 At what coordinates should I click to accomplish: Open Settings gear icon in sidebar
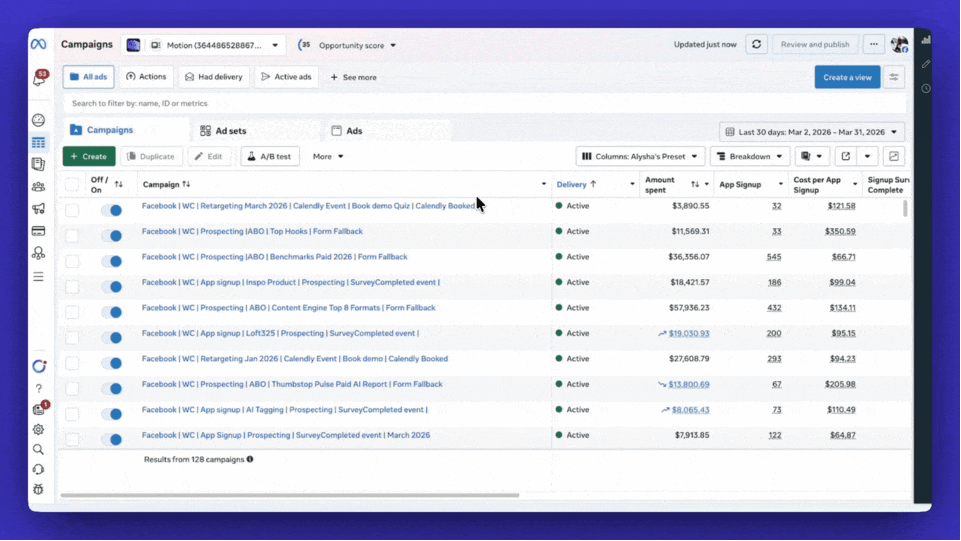[39, 429]
